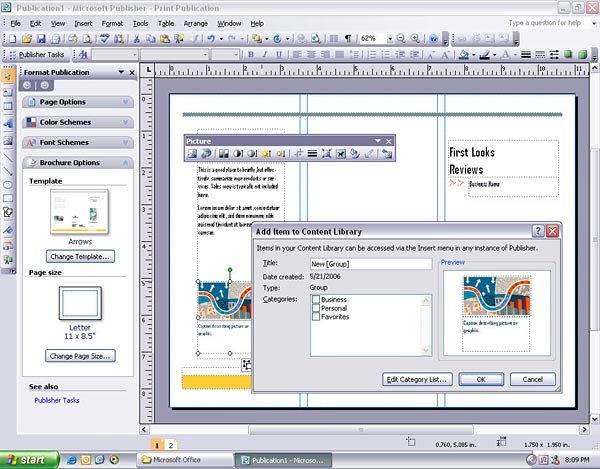Toggle Underline formatting button
The width and height of the screenshot is (600, 469).
pos(279,55)
